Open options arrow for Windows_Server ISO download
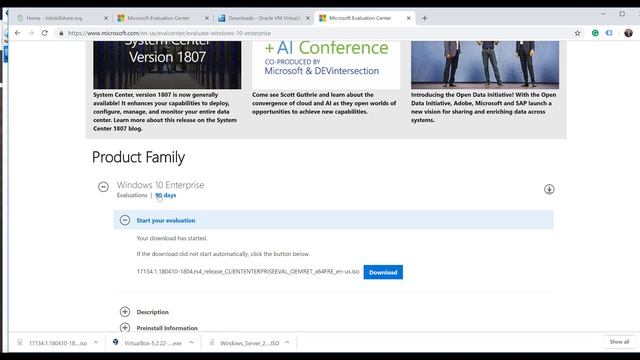 pyautogui.click(x=287, y=342)
